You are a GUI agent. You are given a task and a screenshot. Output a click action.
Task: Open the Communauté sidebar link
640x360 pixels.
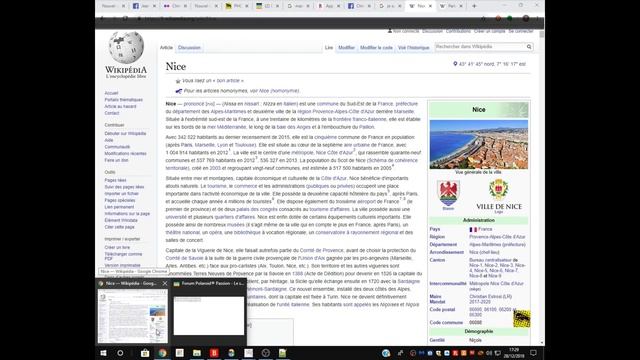[117, 147]
